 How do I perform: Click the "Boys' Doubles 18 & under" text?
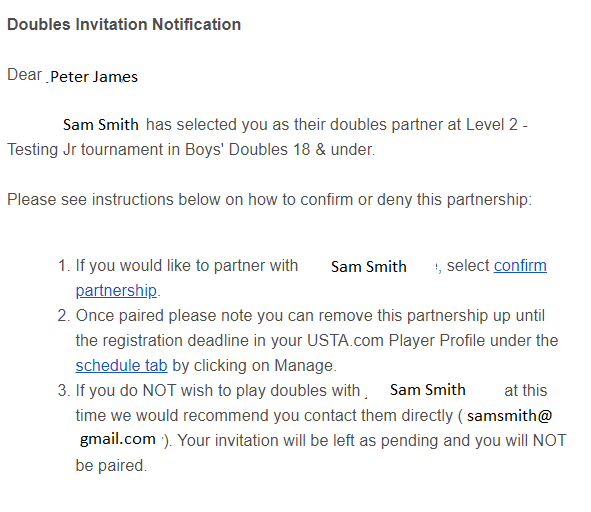(x=280, y=150)
